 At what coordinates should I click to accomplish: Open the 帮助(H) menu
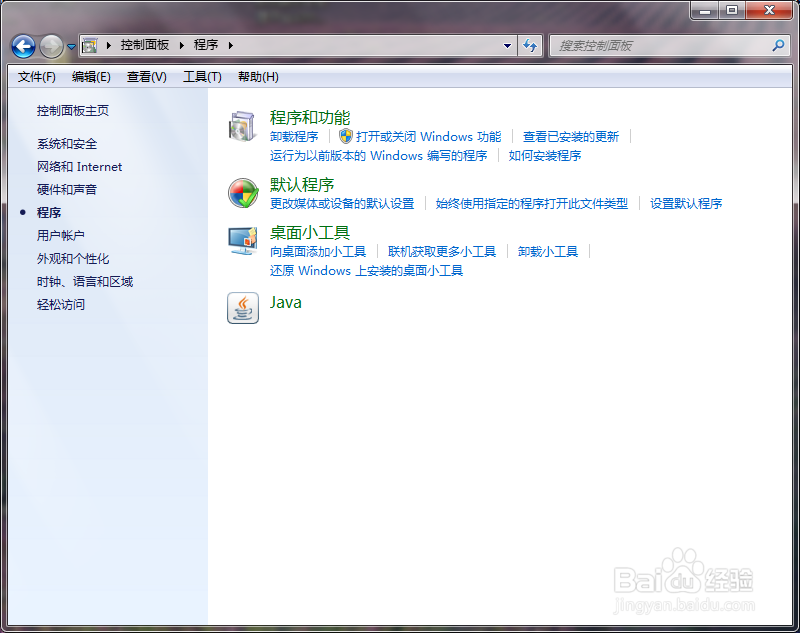[258, 77]
